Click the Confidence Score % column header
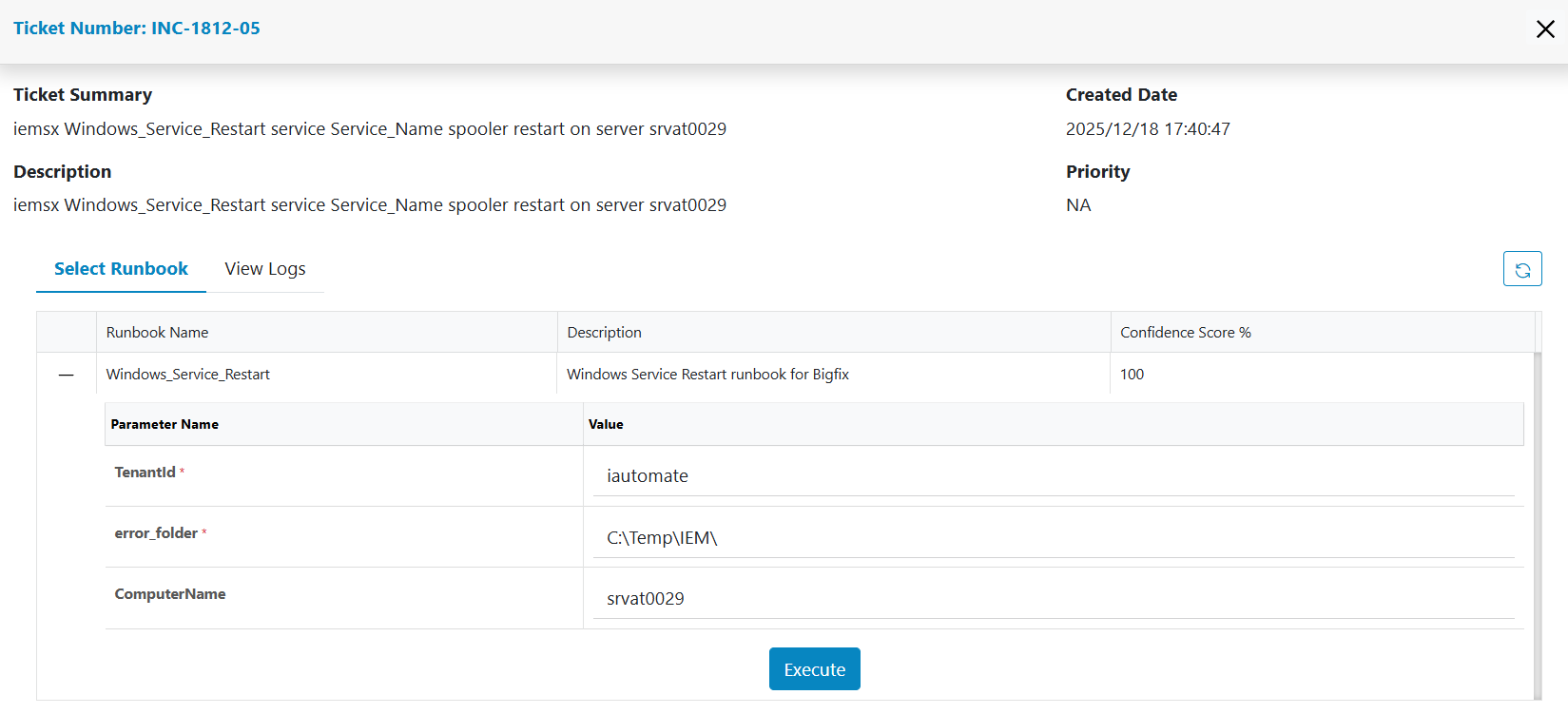Viewport: 1568px width, 714px height. 1186,333
